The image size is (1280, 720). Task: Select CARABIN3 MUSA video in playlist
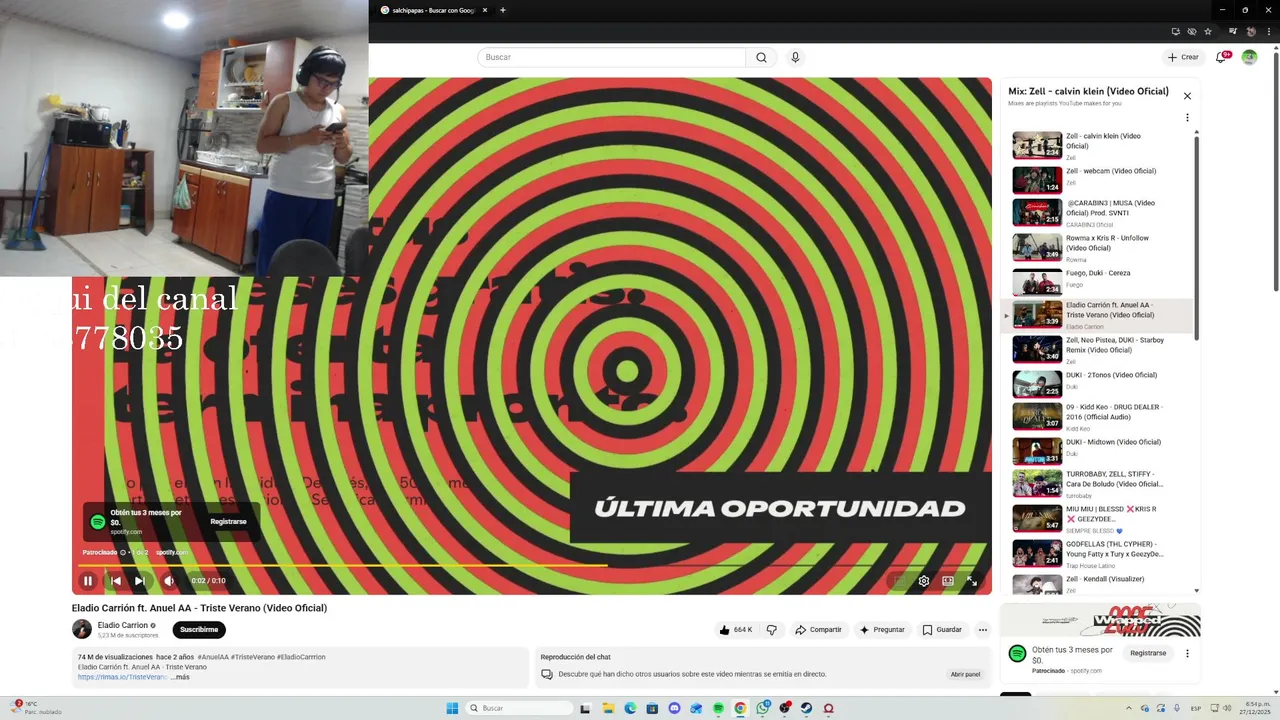(1098, 212)
